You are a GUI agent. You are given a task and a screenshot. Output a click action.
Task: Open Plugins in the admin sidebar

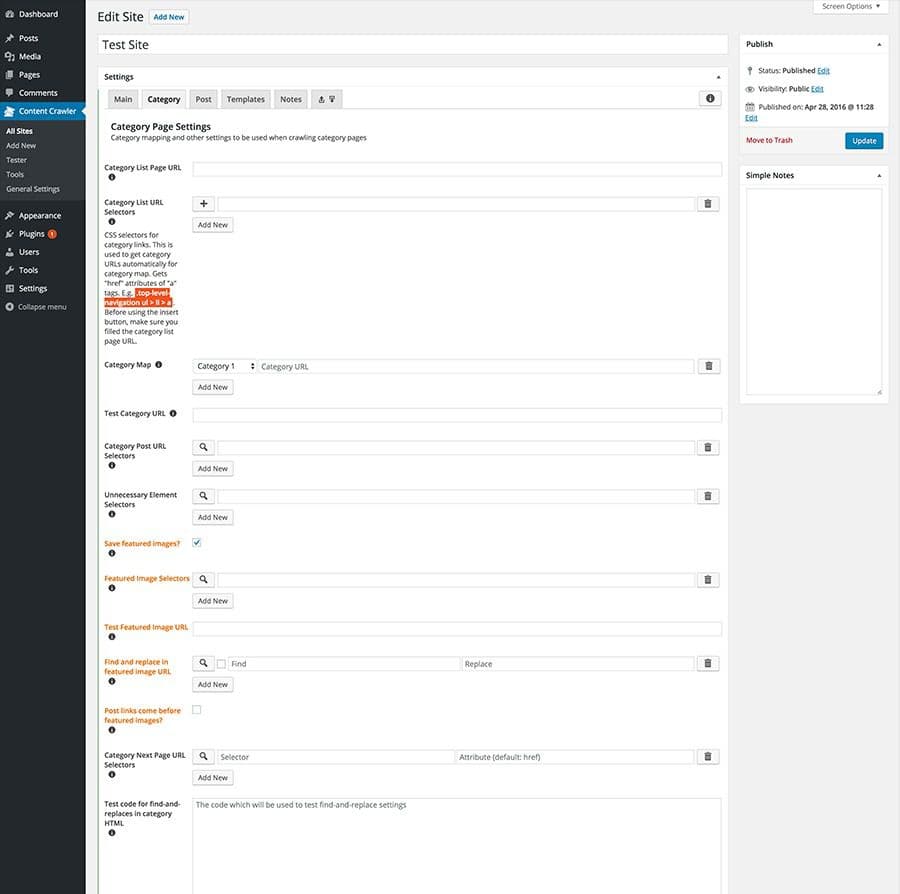click(32, 234)
